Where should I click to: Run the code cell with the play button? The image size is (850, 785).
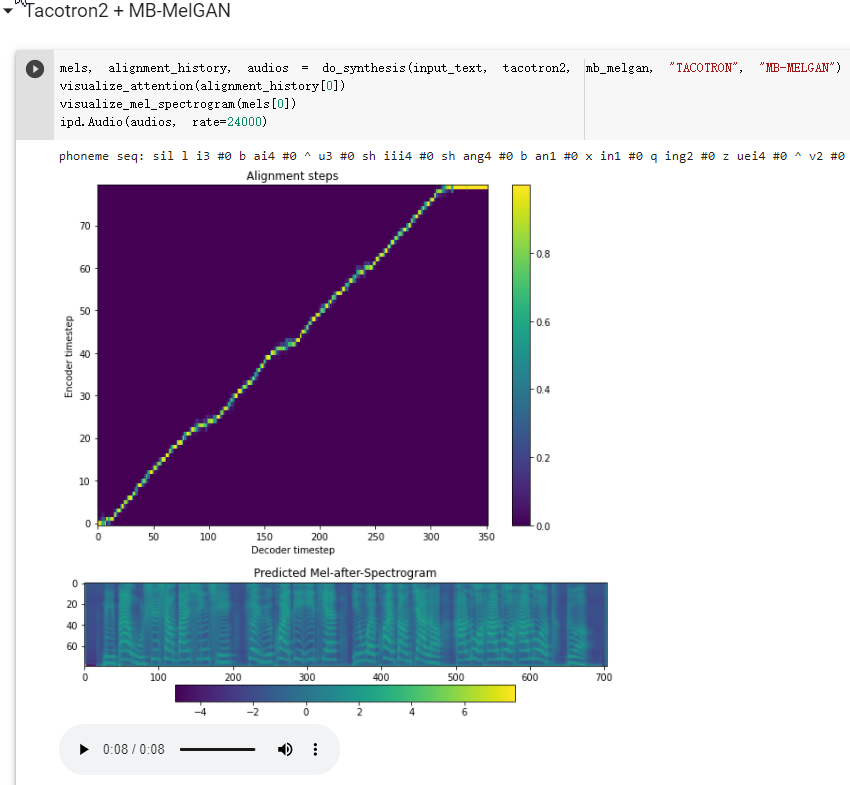pyautogui.click(x=34, y=68)
